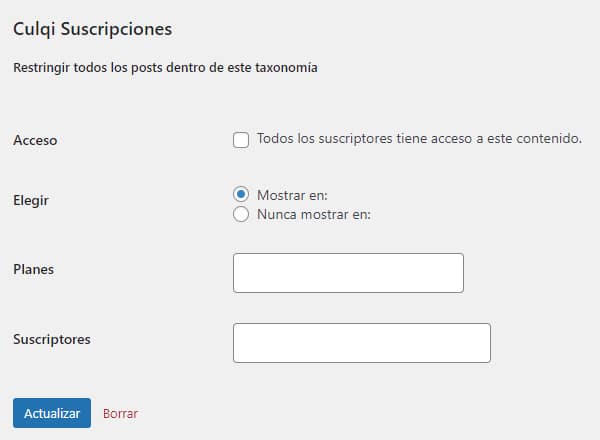Click the word "Nunca" beside the second radio
600x440 pixels.
click(276, 214)
